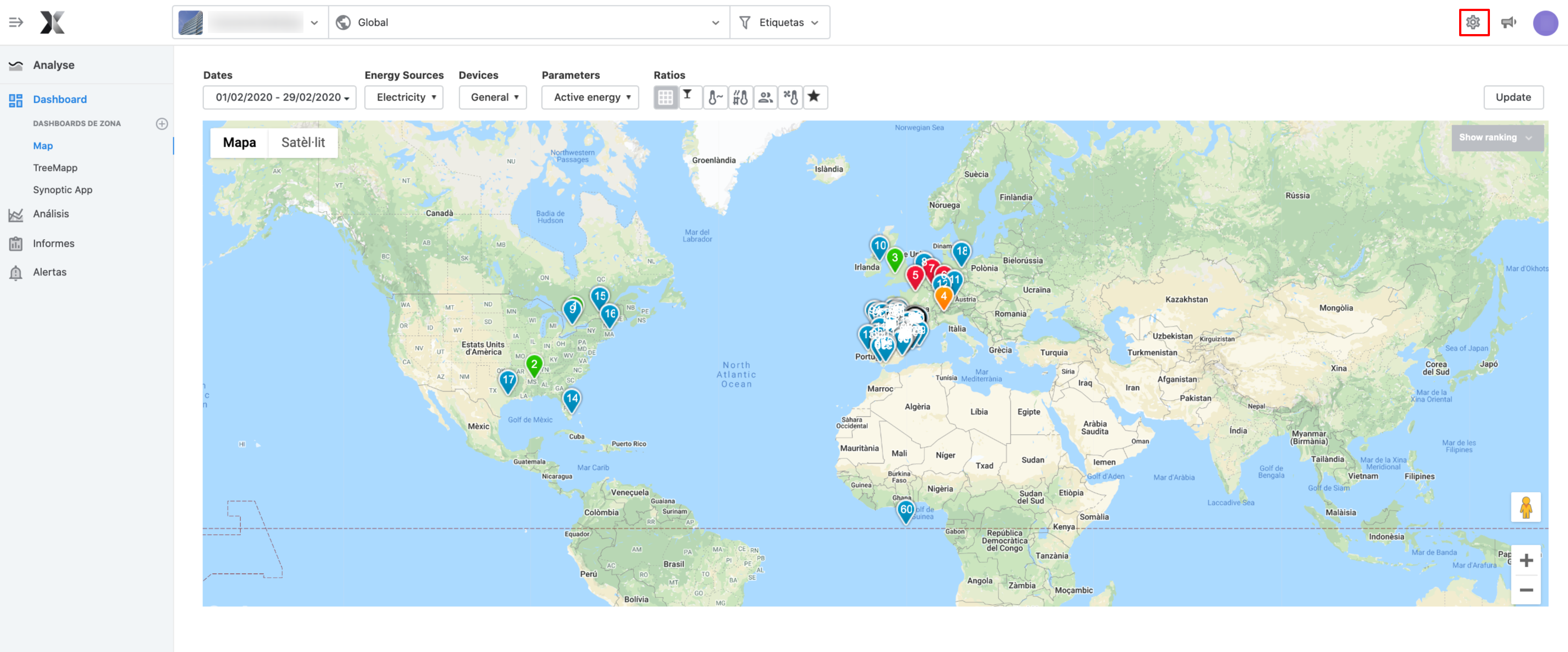Open Dashboard in the sidebar

coord(59,100)
